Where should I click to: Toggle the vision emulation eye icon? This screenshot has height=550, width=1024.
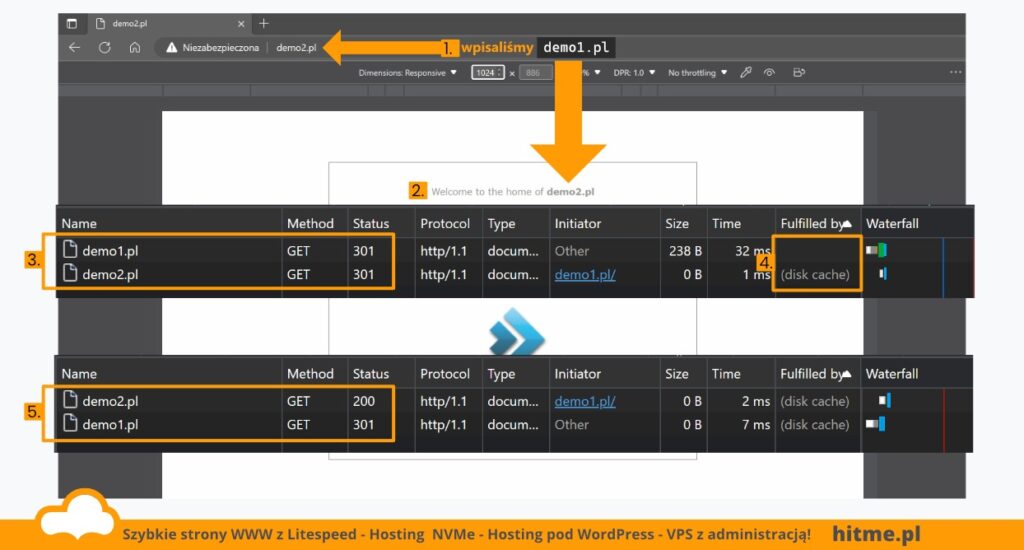tap(769, 73)
